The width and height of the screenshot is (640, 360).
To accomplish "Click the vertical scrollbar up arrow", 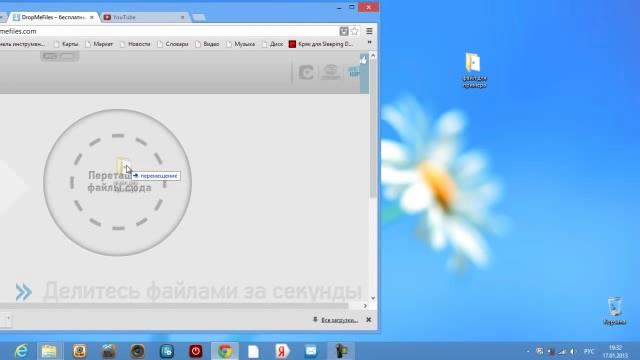I will click(373, 56).
